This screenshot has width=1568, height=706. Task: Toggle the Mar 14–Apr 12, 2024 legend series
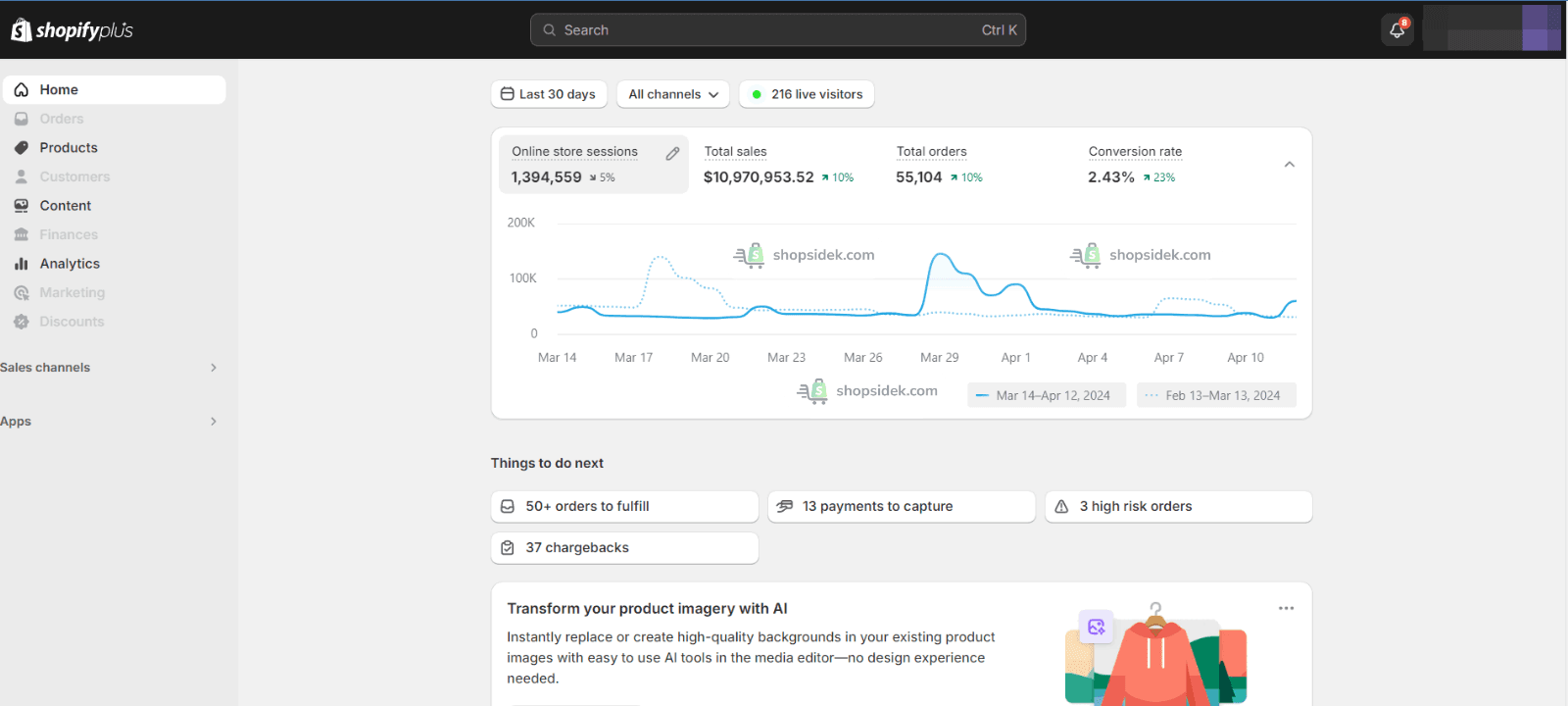[x=1045, y=395]
